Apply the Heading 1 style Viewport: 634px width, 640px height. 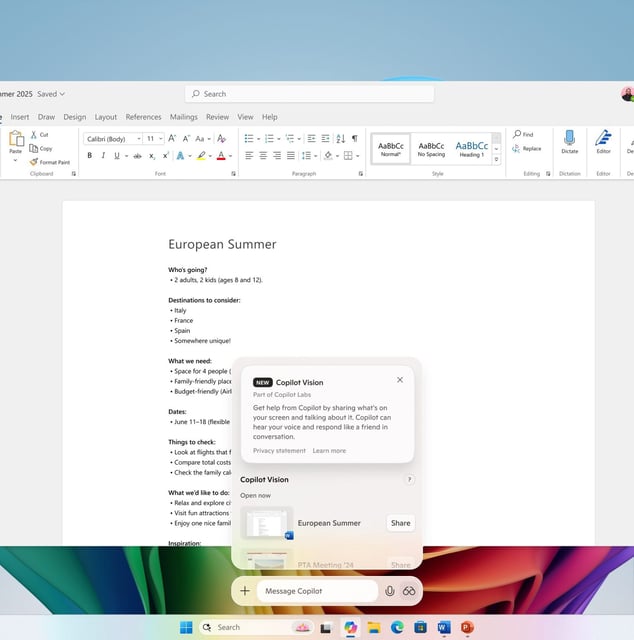(472, 149)
